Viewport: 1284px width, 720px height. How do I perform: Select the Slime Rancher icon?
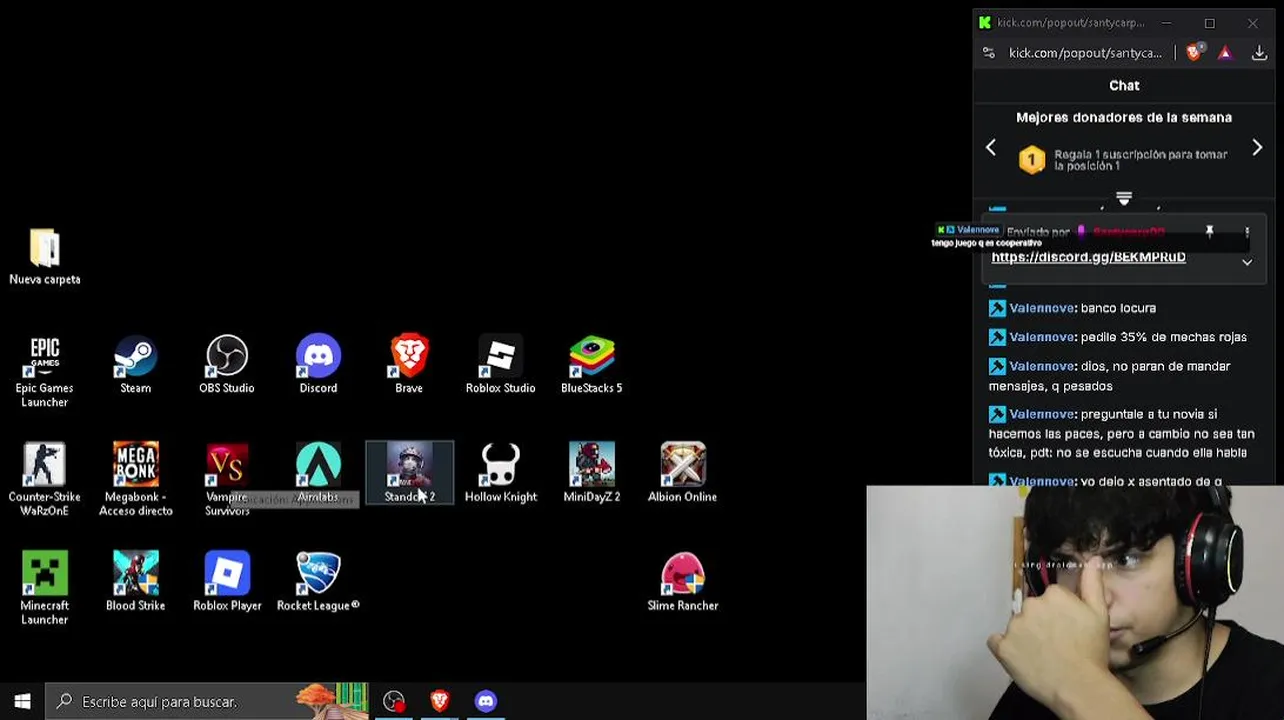682,582
